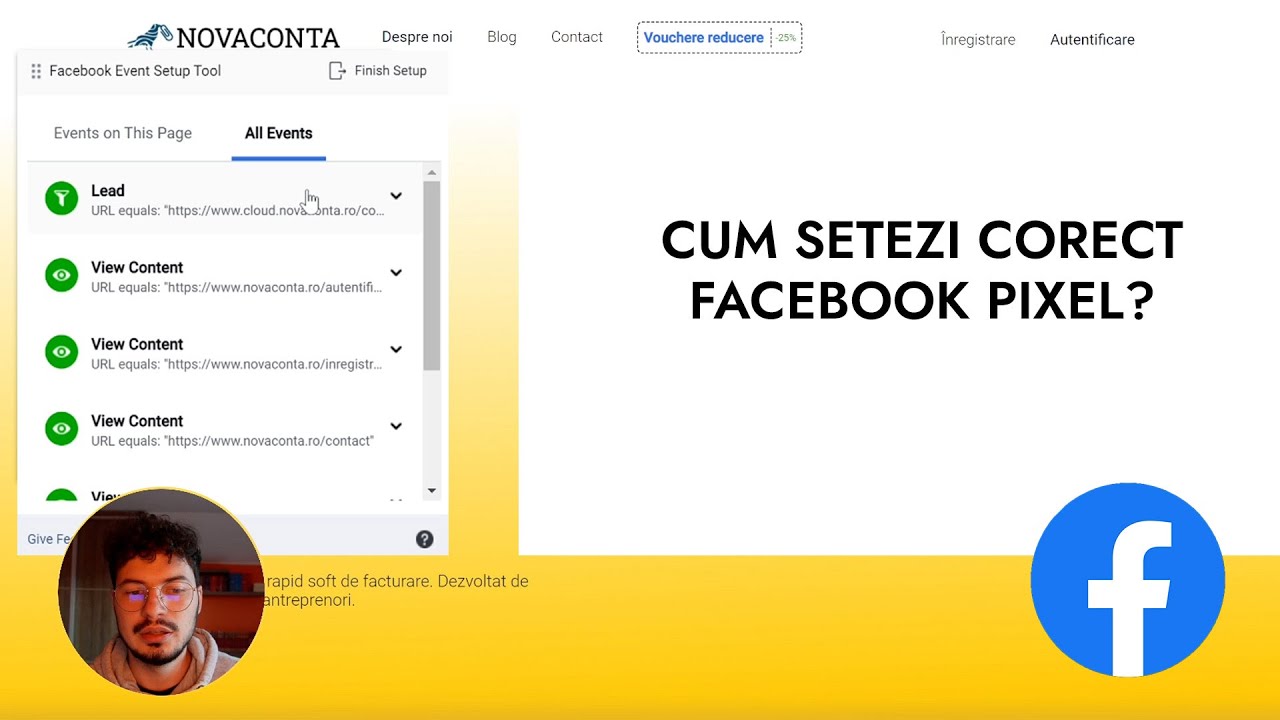This screenshot has height=720, width=1280.
Task: Click the Lead event cloud URL text
Action: [238, 211]
